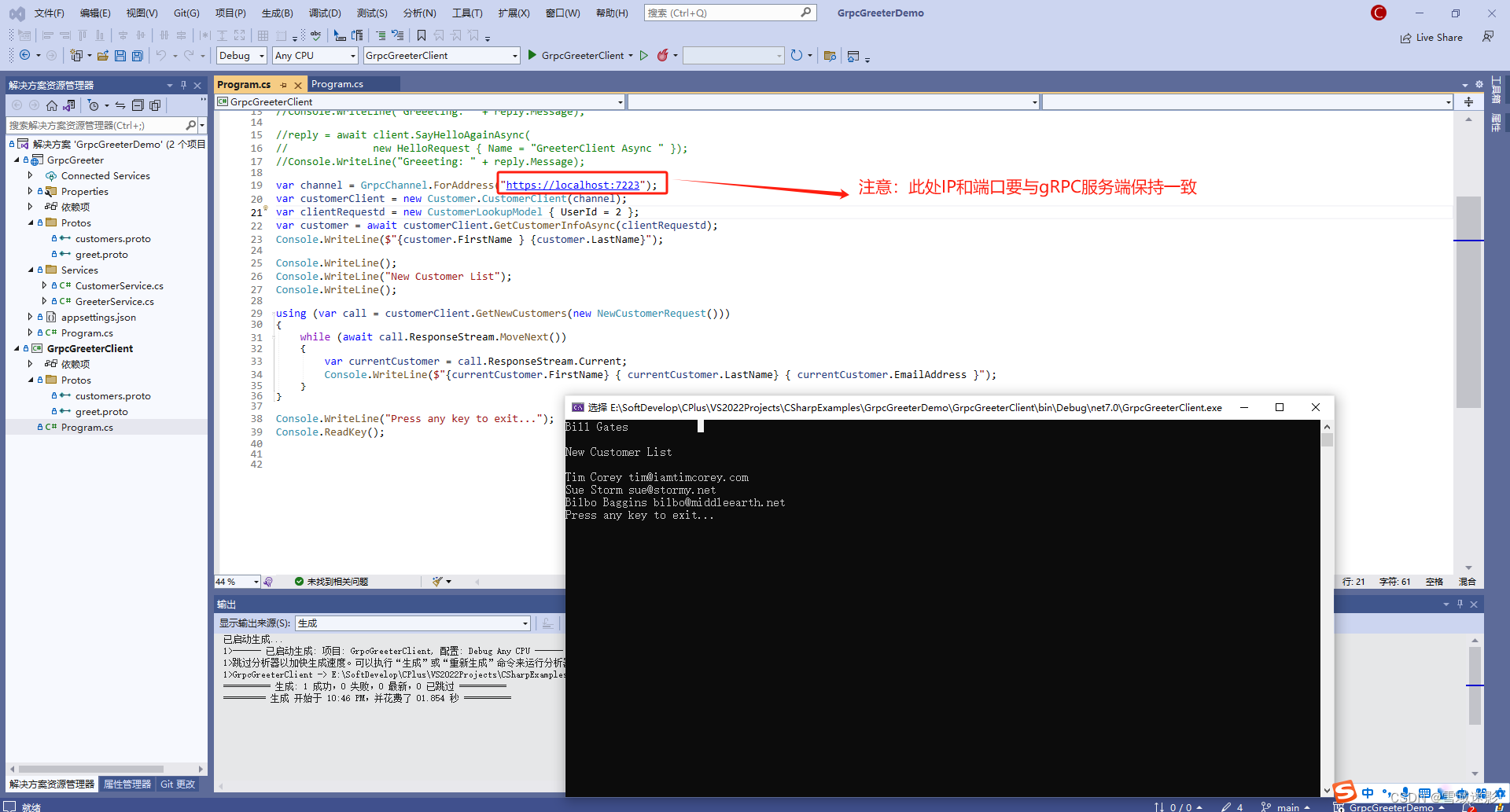Open the GrpcGreeterClient startup project dropdown

442,55
